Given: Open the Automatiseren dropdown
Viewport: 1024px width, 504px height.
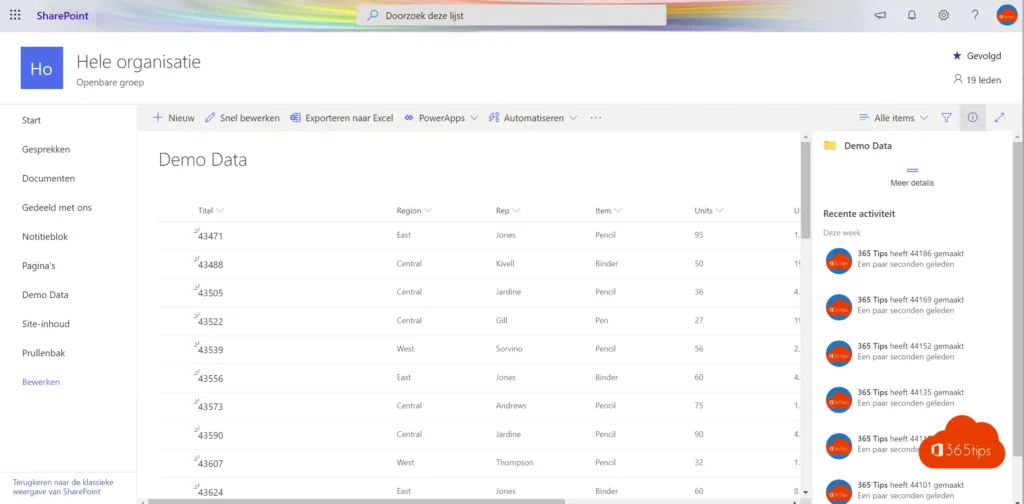Looking at the screenshot, I should (533, 118).
